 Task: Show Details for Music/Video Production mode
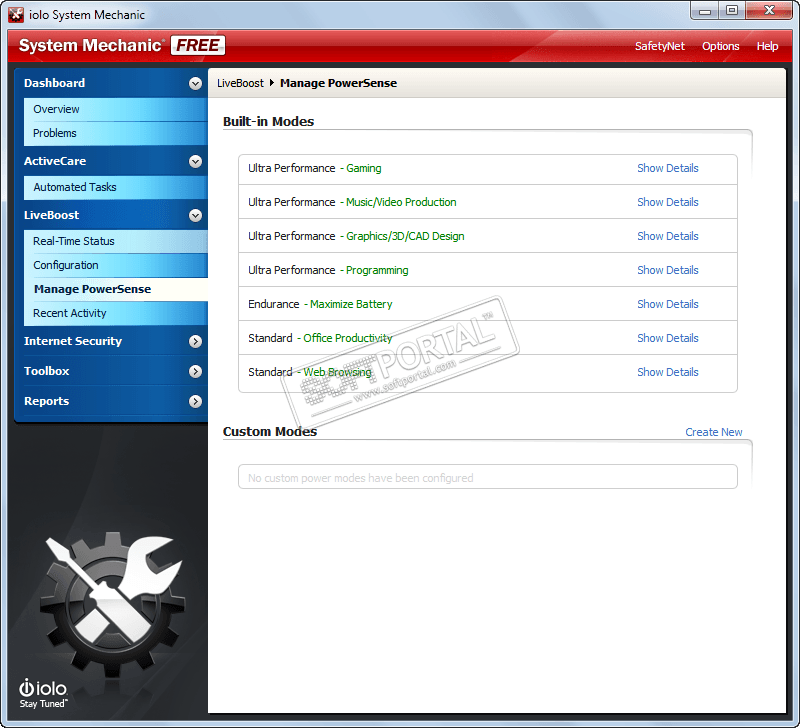tap(667, 203)
